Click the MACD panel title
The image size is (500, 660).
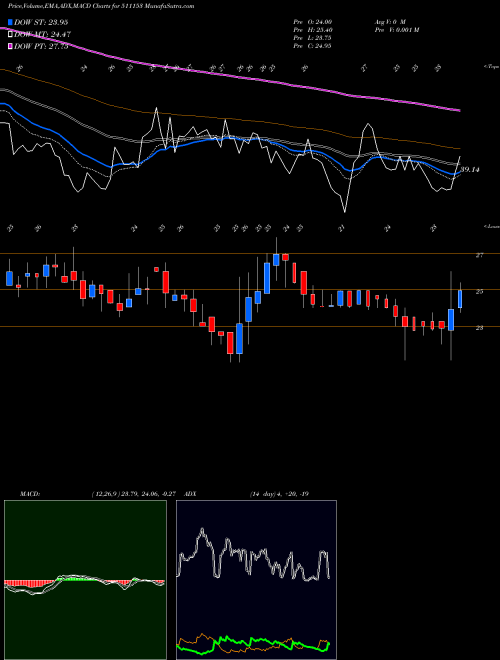click(29, 494)
